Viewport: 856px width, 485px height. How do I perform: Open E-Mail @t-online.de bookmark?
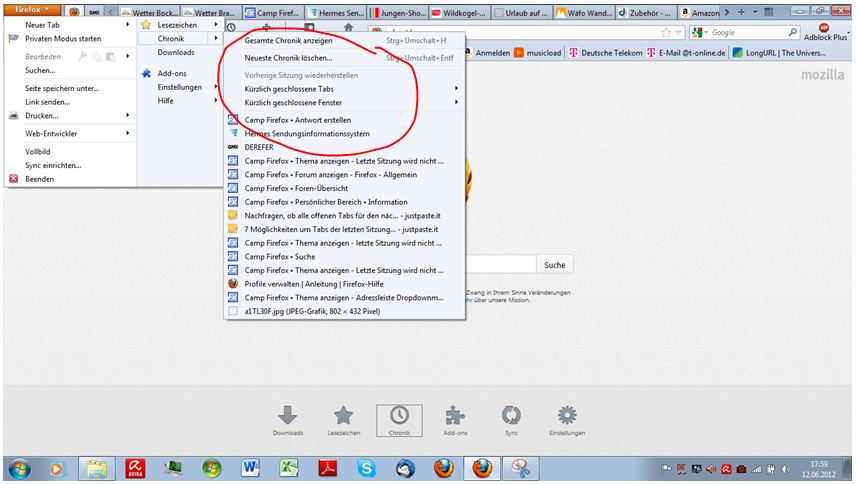tap(686, 53)
